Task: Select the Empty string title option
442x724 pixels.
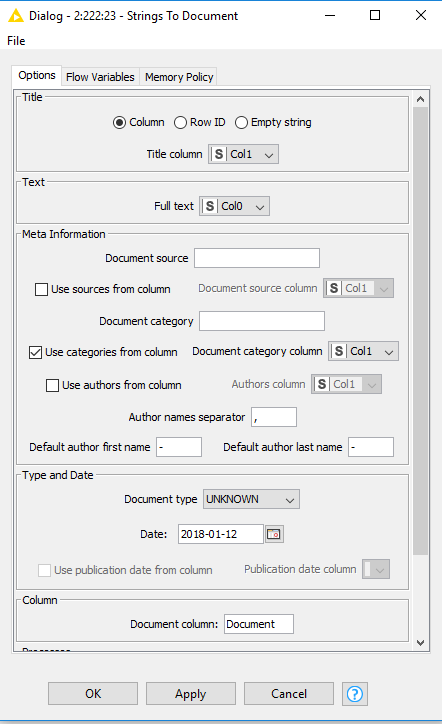Action: click(x=273, y=122)
